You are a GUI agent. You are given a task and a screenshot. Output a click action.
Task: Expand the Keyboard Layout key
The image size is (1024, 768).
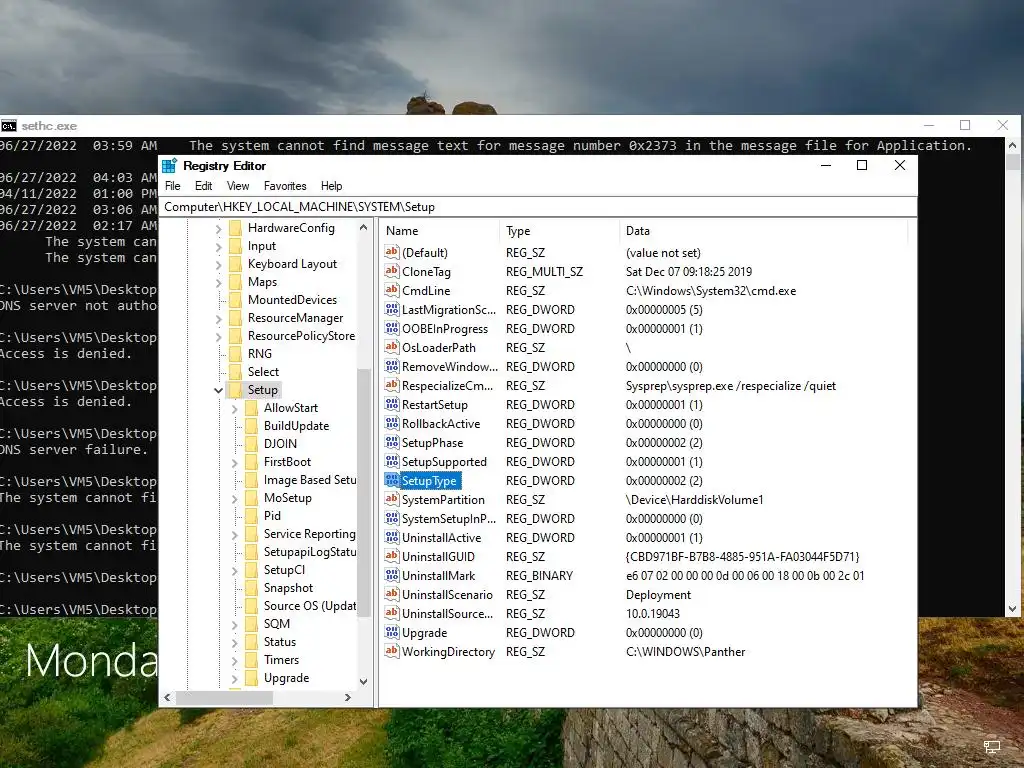pos(218,264)
